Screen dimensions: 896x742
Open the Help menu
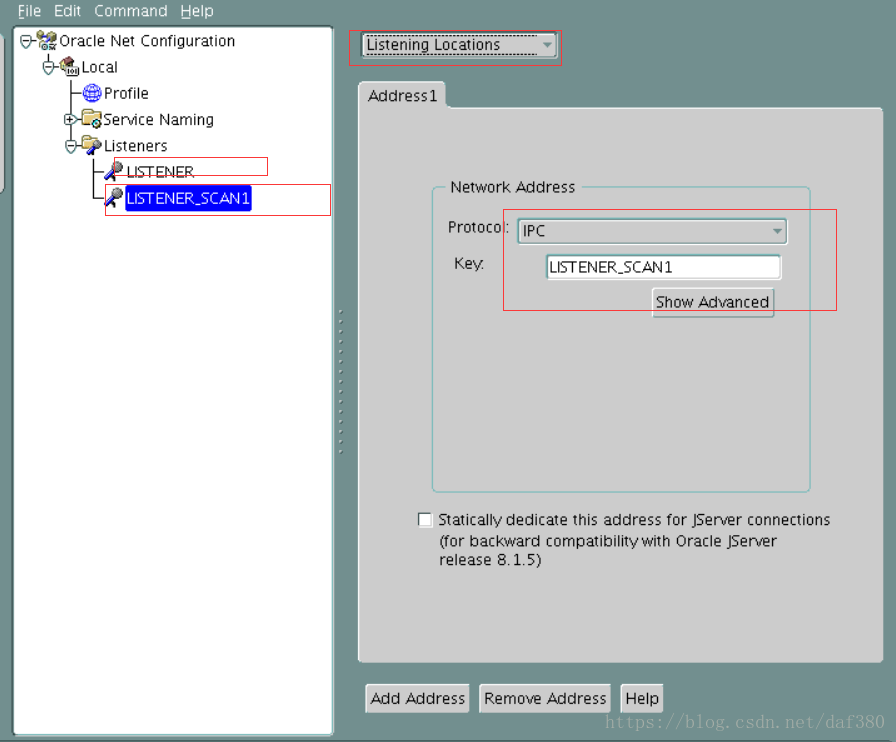click(197, 11)
